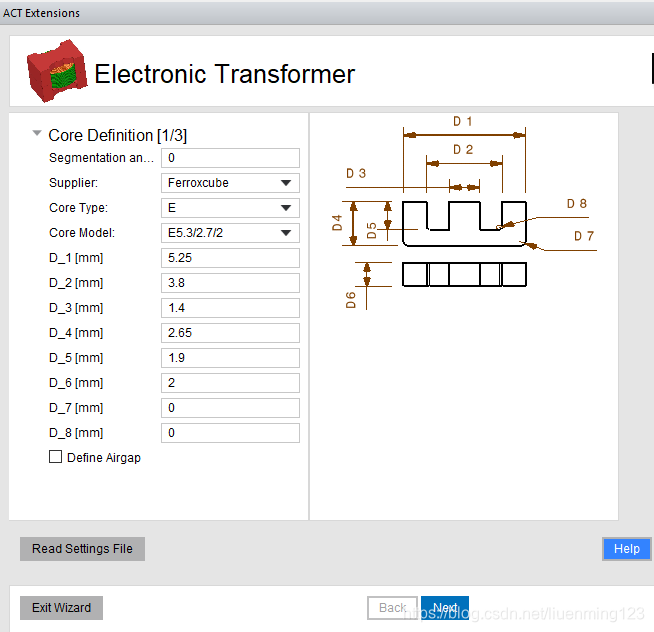The width and height of the screenshot is (654, 632).
Task: Click the Exit Wizard button
Action: click(x=61, y=608)
